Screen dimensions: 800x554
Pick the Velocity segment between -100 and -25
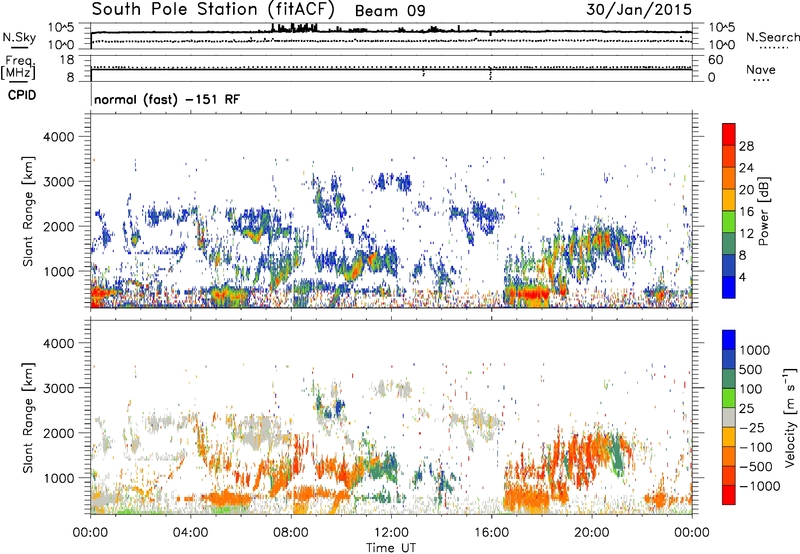coord(729,437)
